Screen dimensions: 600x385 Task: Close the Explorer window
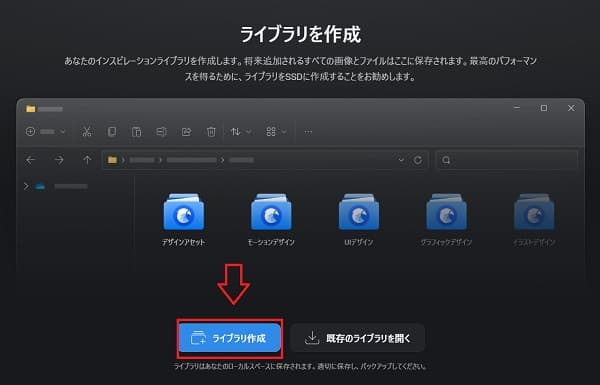[x=571, y=108]
